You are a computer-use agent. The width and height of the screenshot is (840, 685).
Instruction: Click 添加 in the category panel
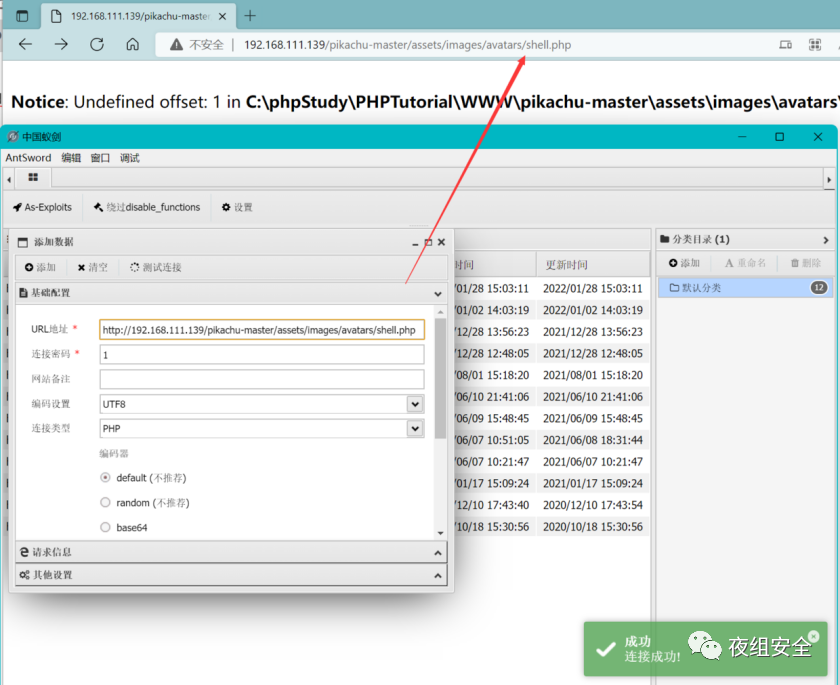click(684, 263)
